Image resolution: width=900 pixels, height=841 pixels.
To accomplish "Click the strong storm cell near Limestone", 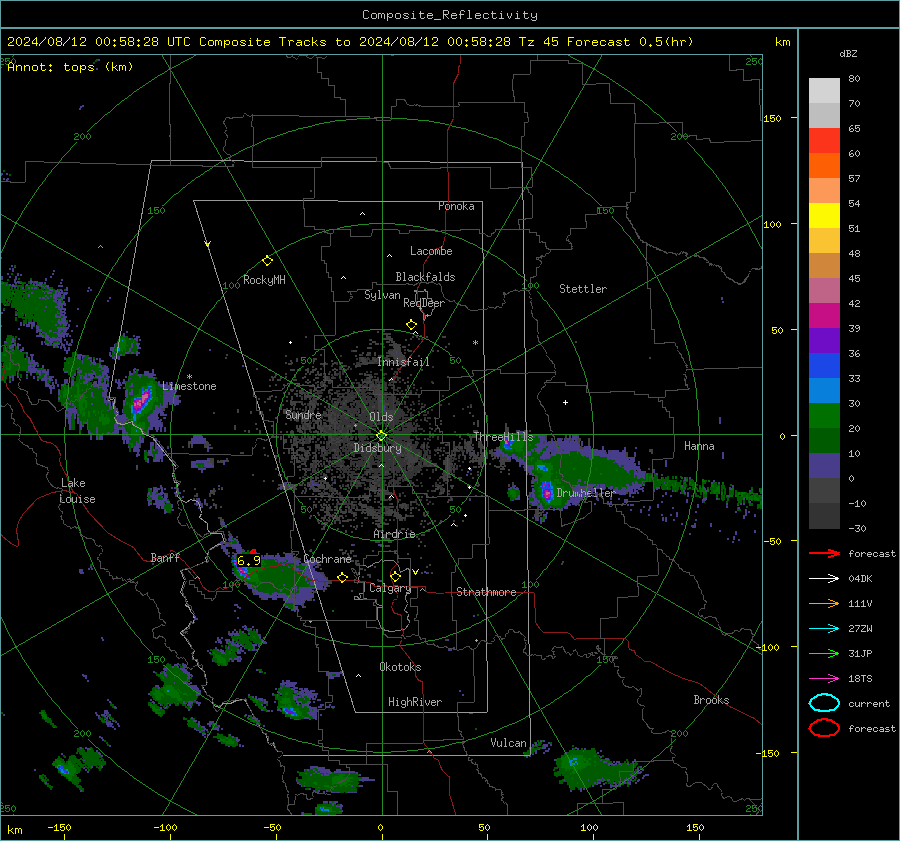I will (141, 400).
